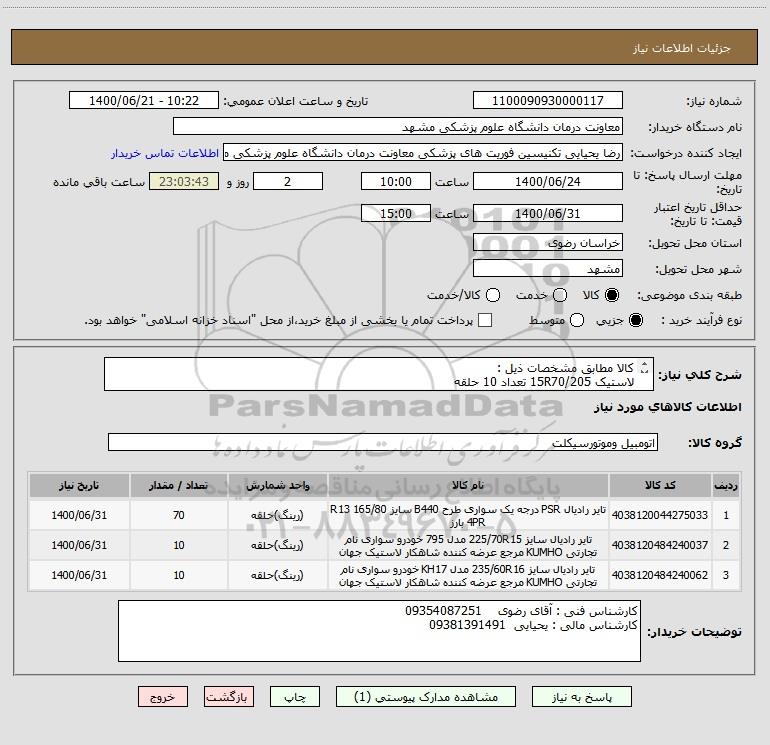Select the کالا radio button
Image resolution: width=770 pixels, height=745 pixels.
click(x=612, y=295)
